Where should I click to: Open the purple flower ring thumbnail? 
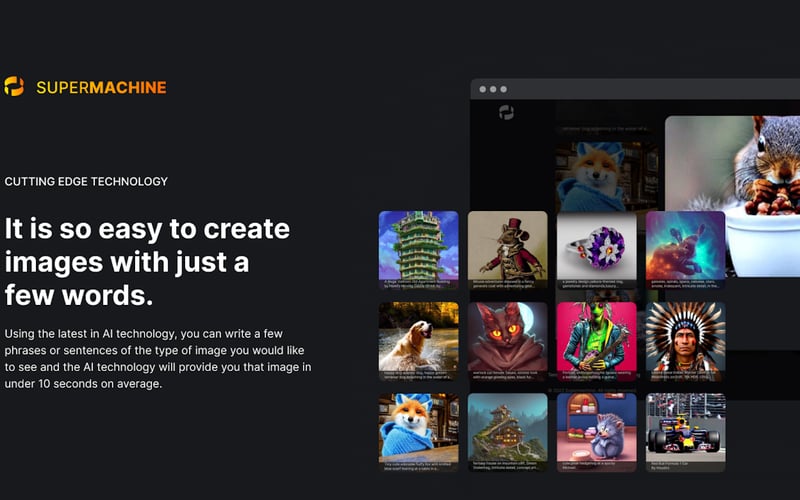(596, 250)
